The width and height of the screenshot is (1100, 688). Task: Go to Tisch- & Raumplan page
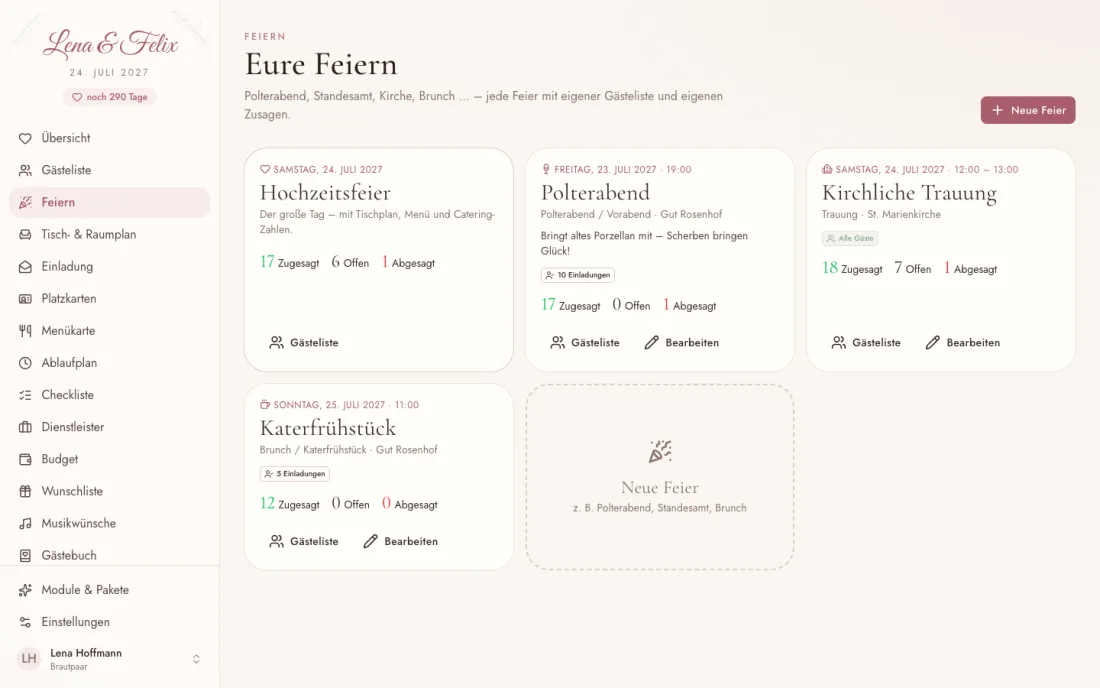tap(109, 235)
